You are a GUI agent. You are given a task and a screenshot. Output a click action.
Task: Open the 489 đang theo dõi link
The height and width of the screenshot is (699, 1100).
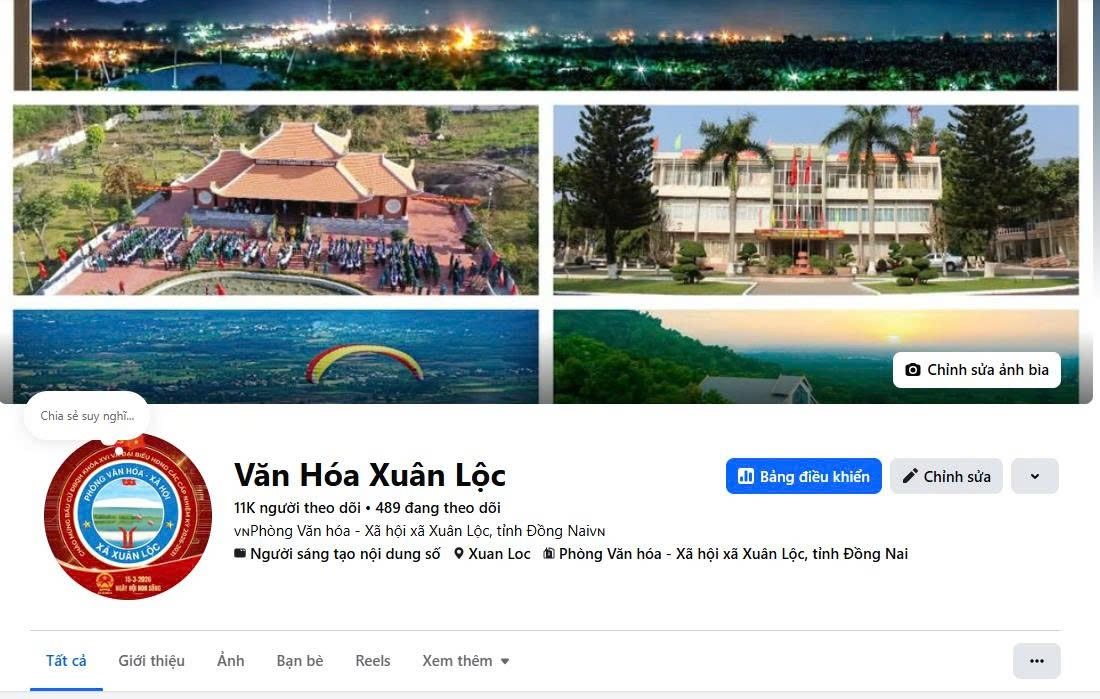tap(438, 507)
